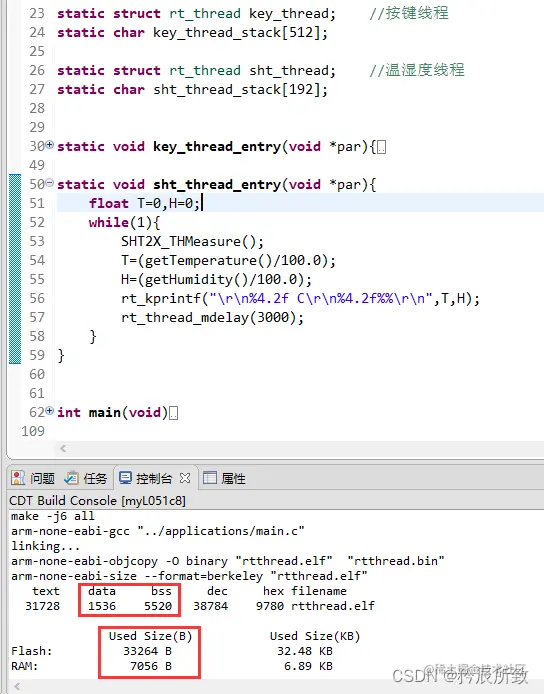The image size is (544, 694).
Task: Click the collapsed code marker after main(void)
Action: pyautogui.click(x=174, y=413)
